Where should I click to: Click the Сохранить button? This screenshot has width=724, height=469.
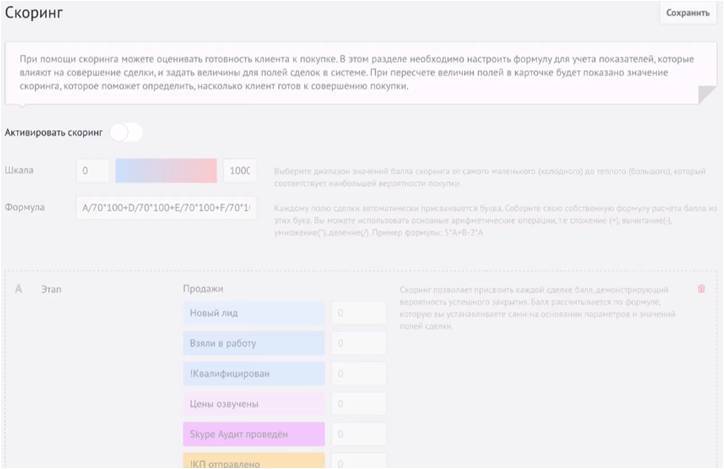pos(687,13)
